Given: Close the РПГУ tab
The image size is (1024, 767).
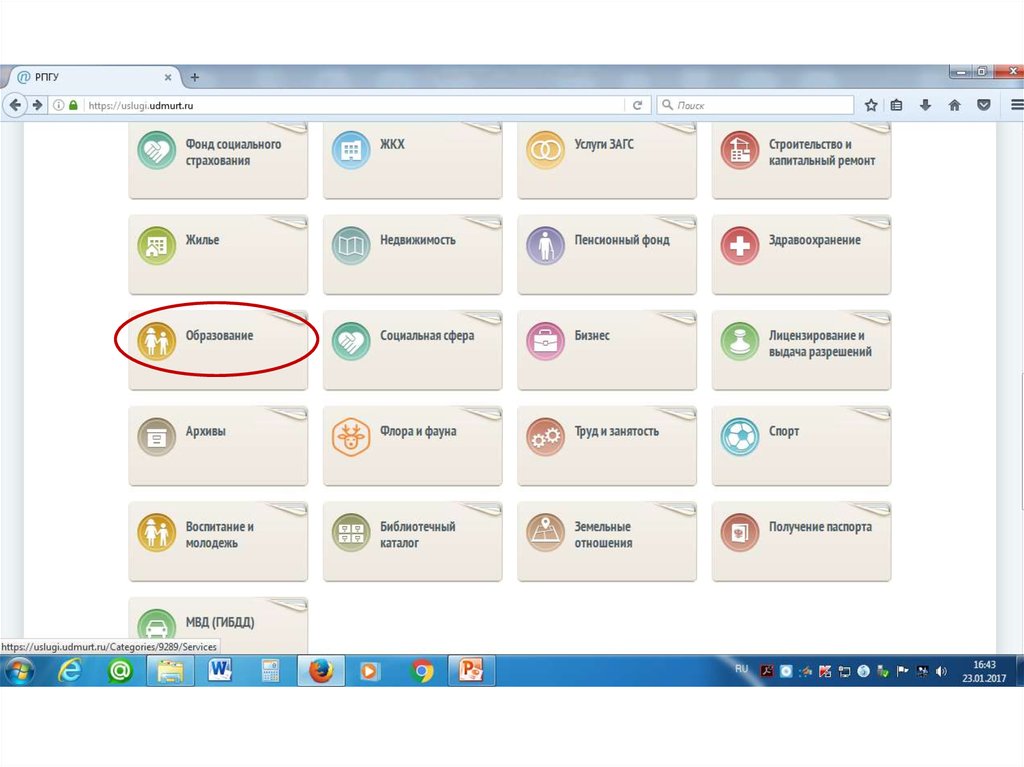Looking at the screenshot, I should pyautogui.click(x=168, y=77).
